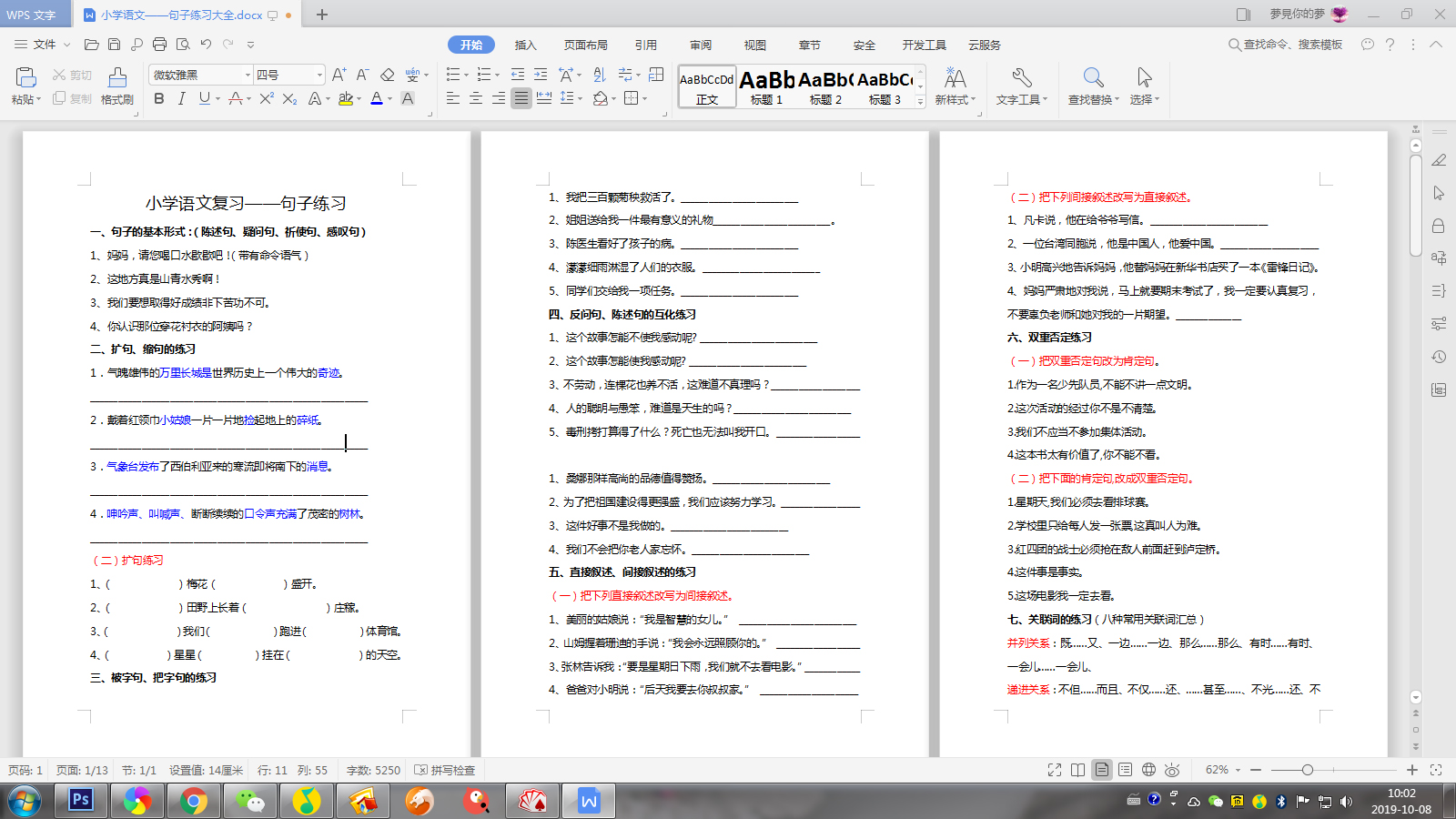
Task: Click the Select (选择) cursor icon
Action: point(1144,77)
